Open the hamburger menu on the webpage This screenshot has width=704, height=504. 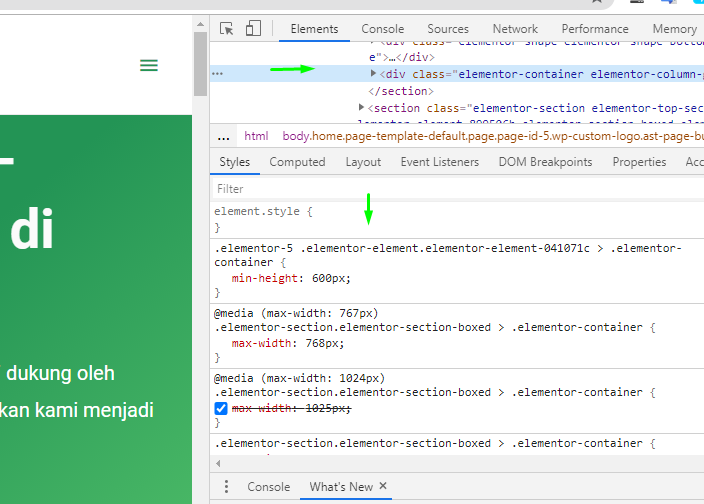(149, 66)
